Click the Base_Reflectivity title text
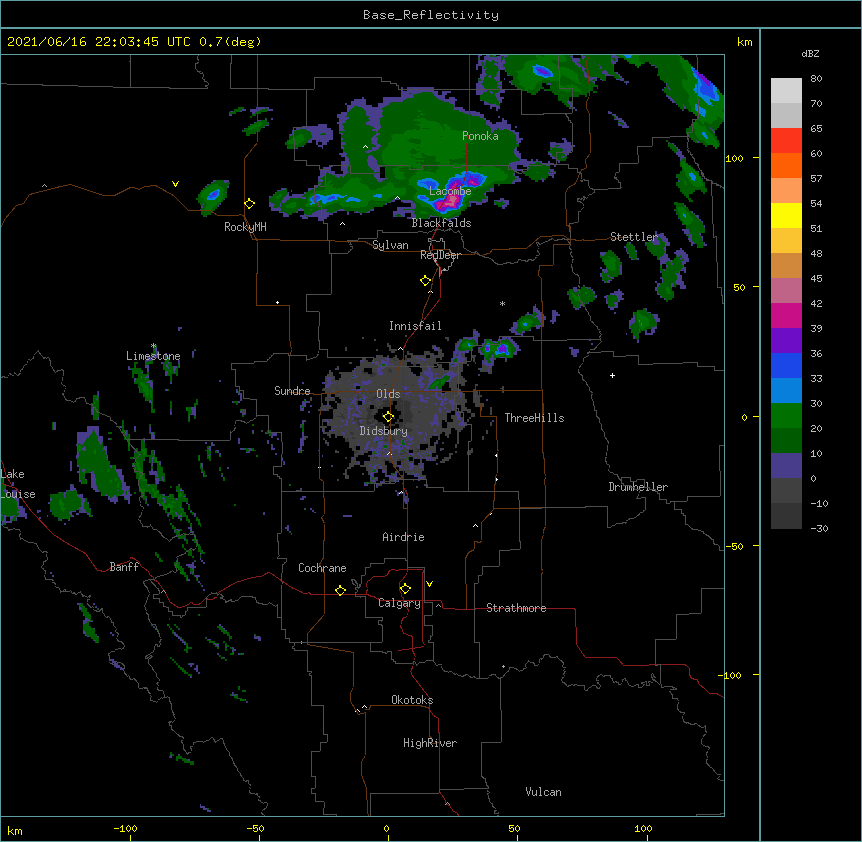The width and height of the screenshot is (862, 842). point(431,15)
